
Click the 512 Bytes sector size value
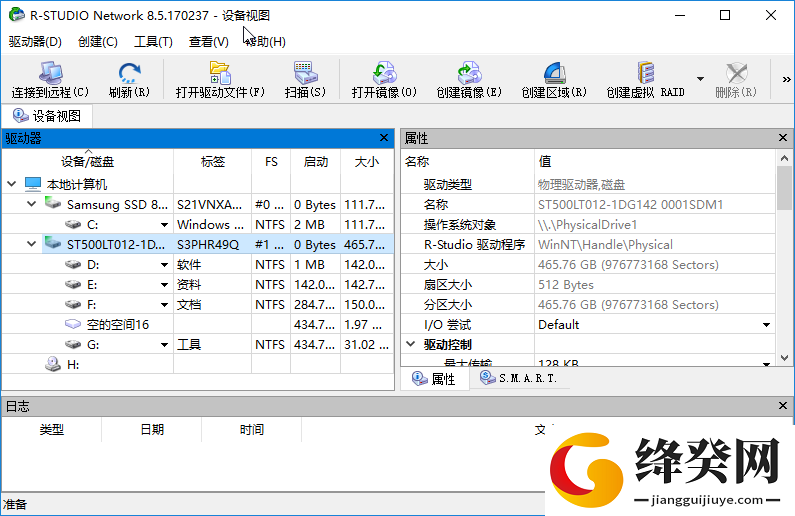coord(566,285)
